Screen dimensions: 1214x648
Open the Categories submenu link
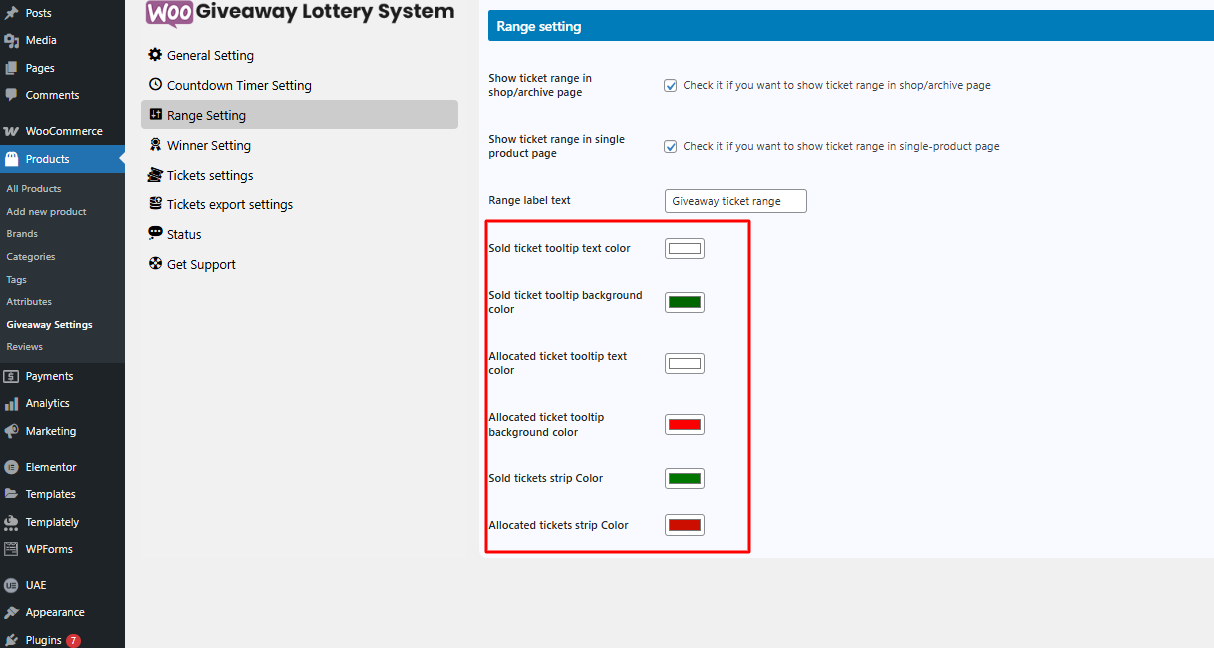pos(31,256)
